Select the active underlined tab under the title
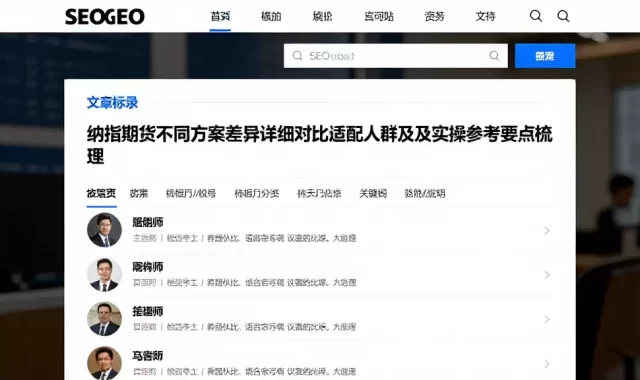Screen dimensions: 640x380 (x=101, y=193)
